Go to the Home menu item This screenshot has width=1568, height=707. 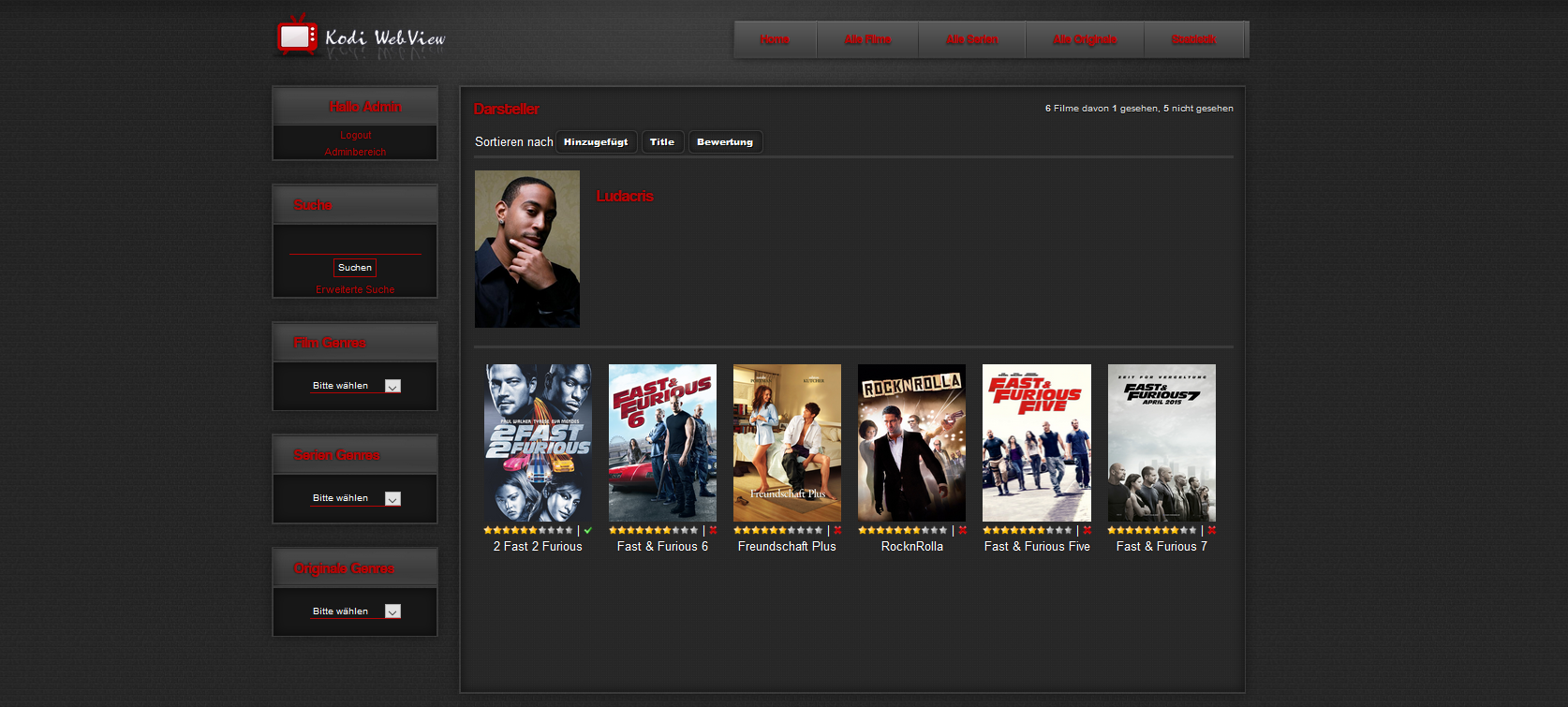(775, 39)
